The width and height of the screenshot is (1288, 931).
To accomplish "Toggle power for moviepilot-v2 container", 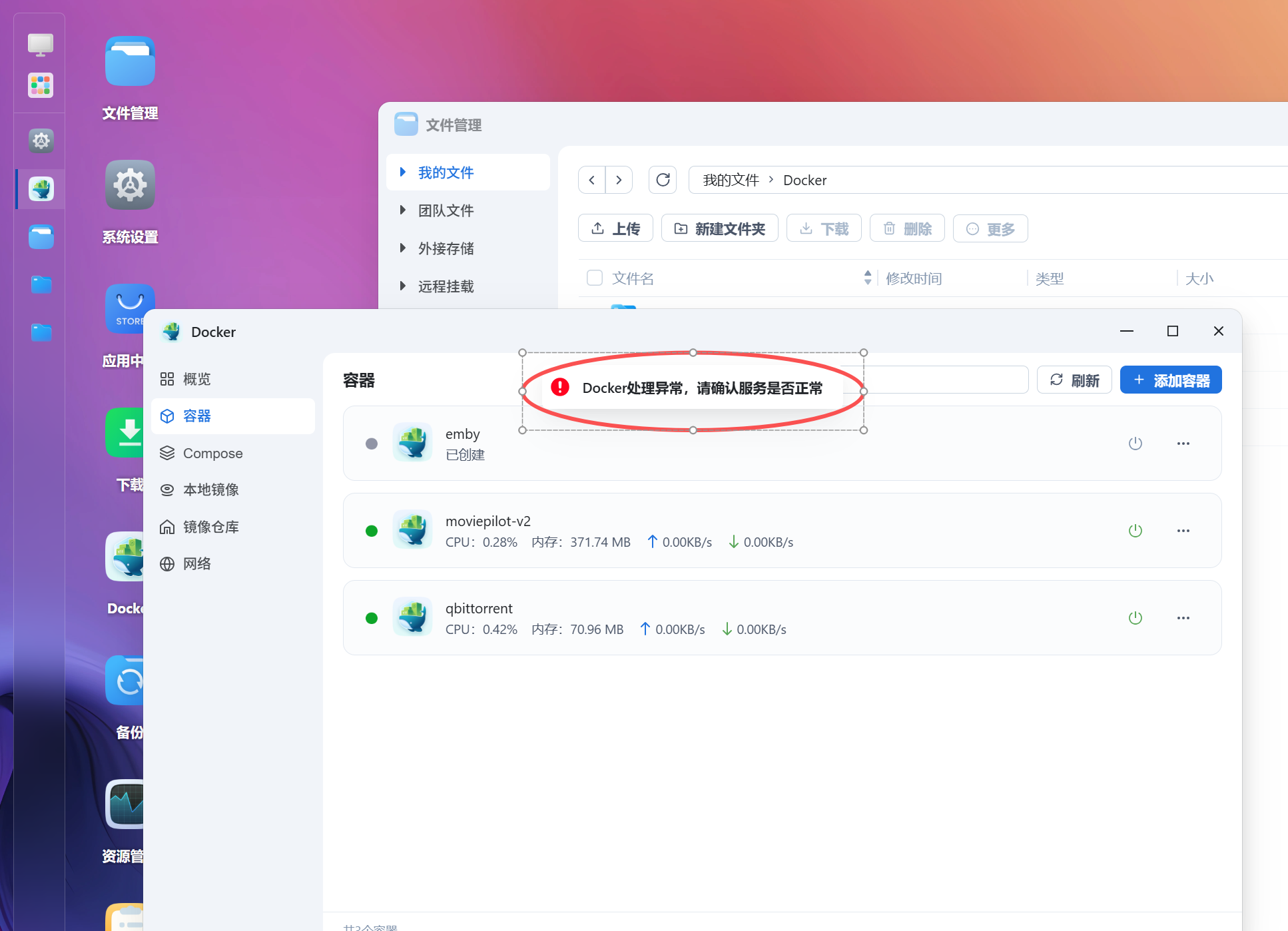I will [1135, 531].
